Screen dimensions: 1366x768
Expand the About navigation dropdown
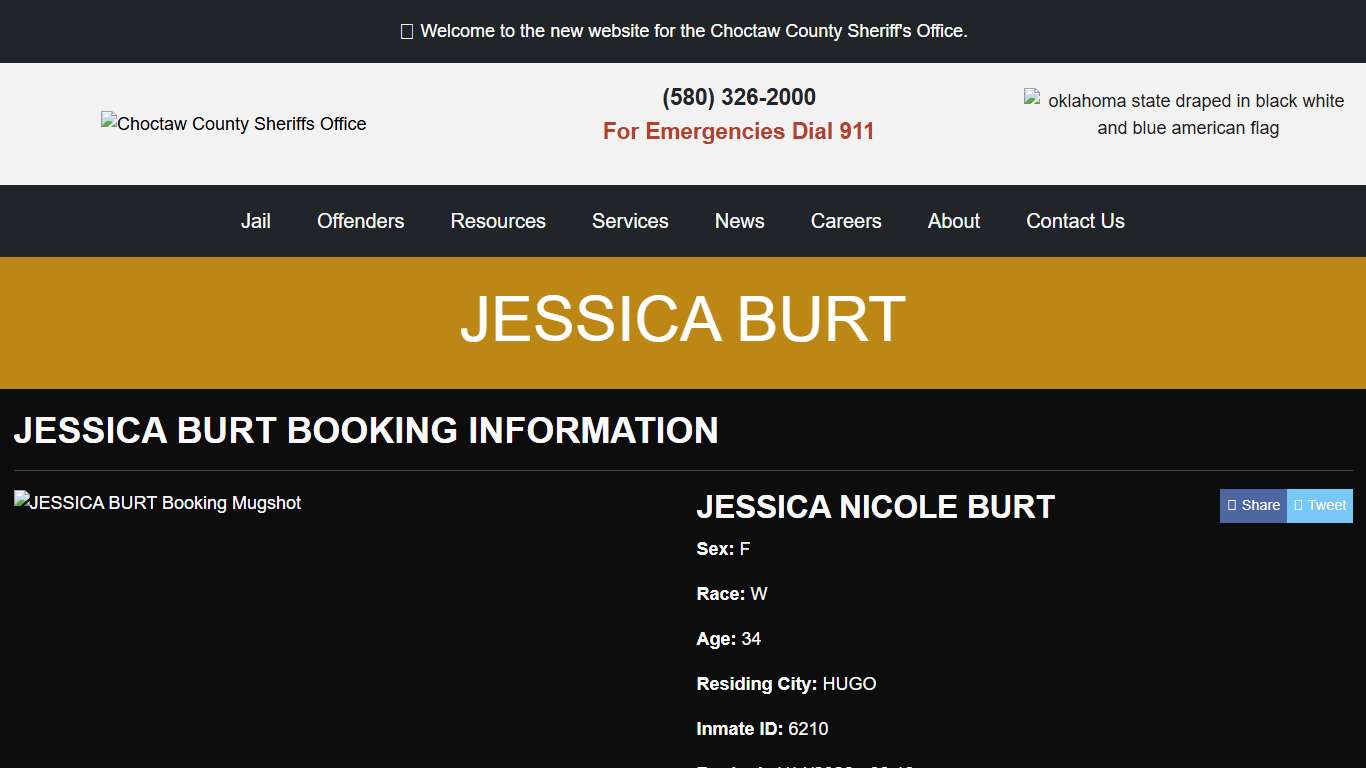[953, 221]
